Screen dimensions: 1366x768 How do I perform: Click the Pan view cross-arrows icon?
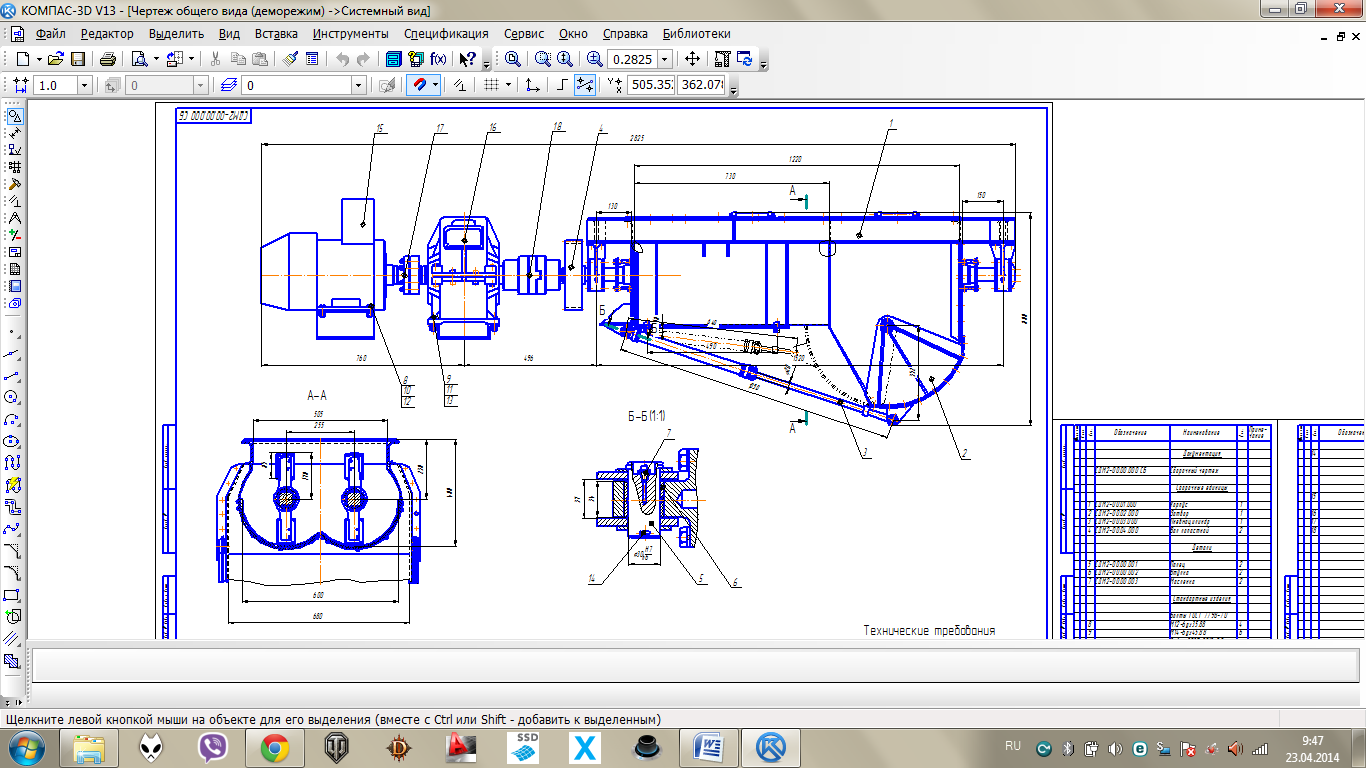(x=692, y=59)
